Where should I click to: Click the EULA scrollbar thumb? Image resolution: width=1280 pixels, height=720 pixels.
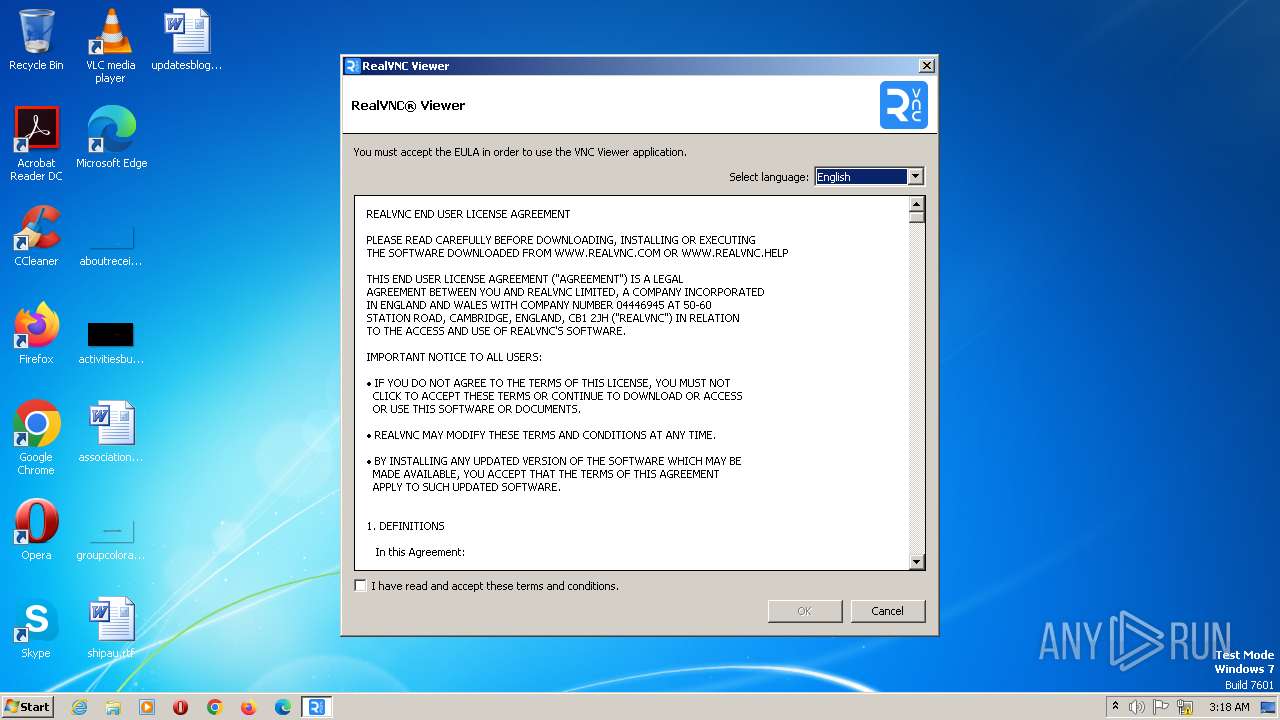917,216
